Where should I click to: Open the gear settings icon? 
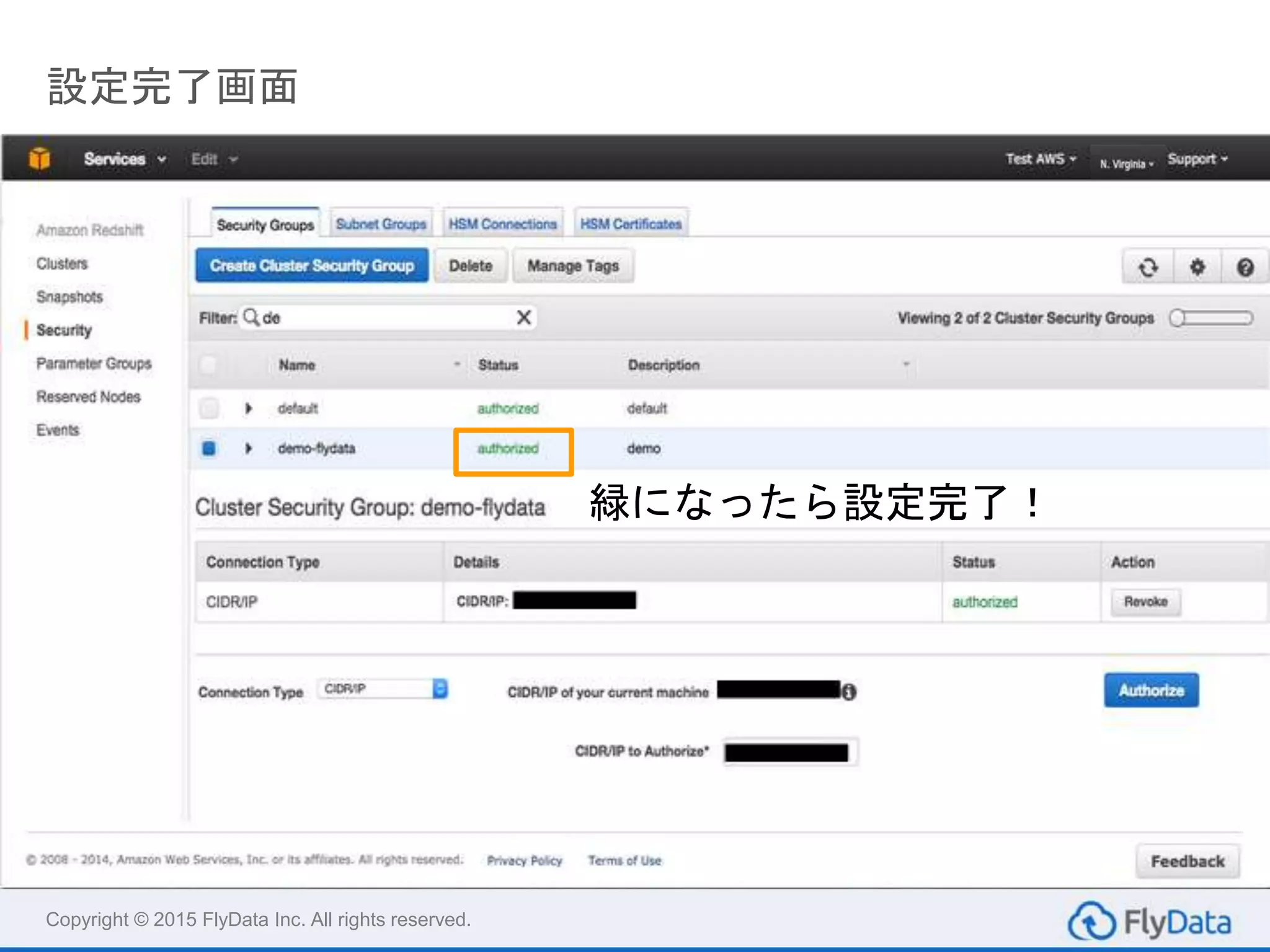point(1197,267)
